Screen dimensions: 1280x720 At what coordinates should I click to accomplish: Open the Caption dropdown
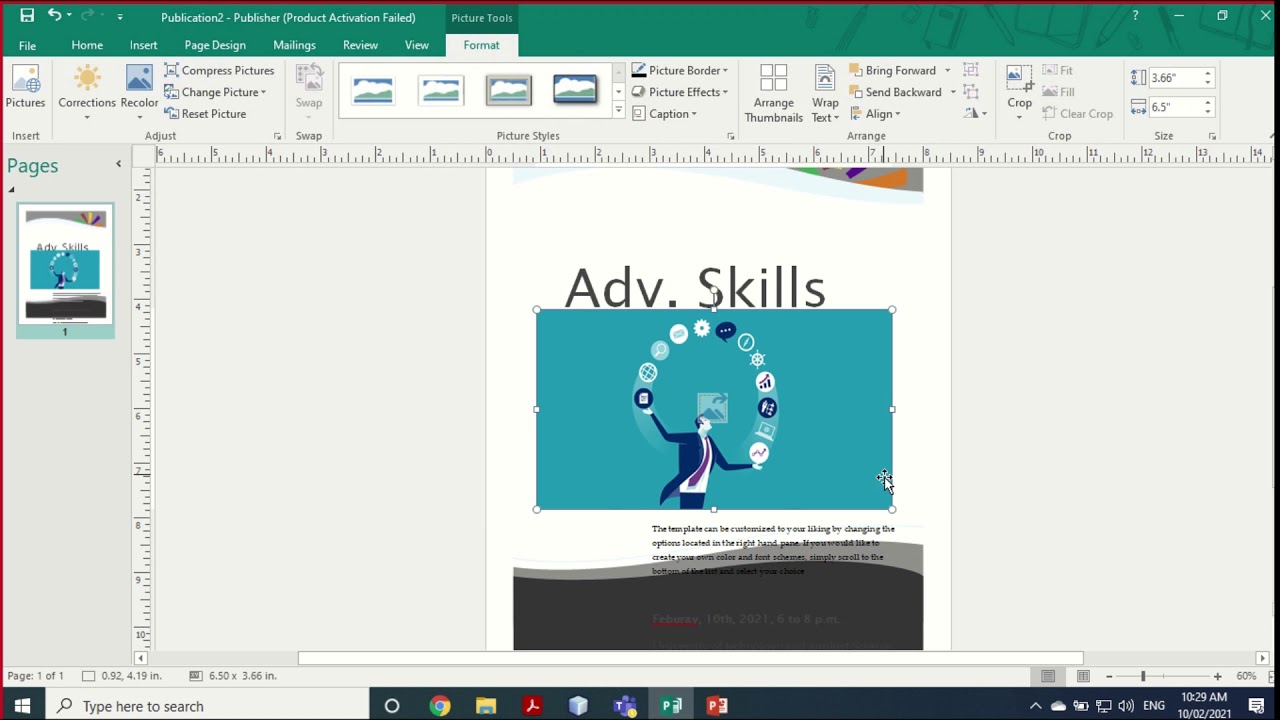coord(665,114)
